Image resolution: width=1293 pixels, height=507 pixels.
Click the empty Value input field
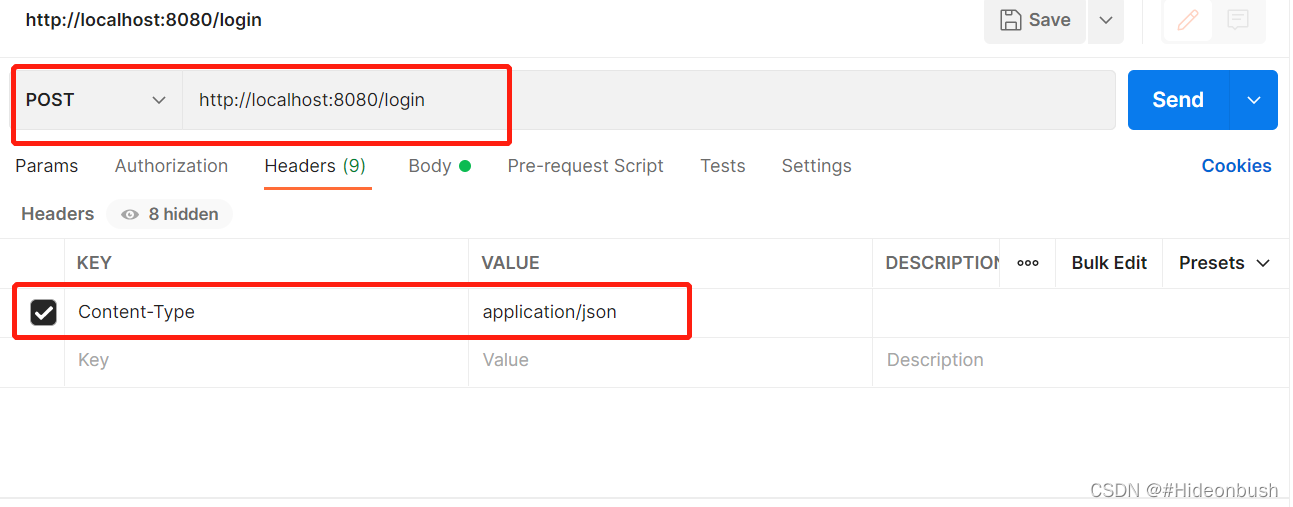670,361
